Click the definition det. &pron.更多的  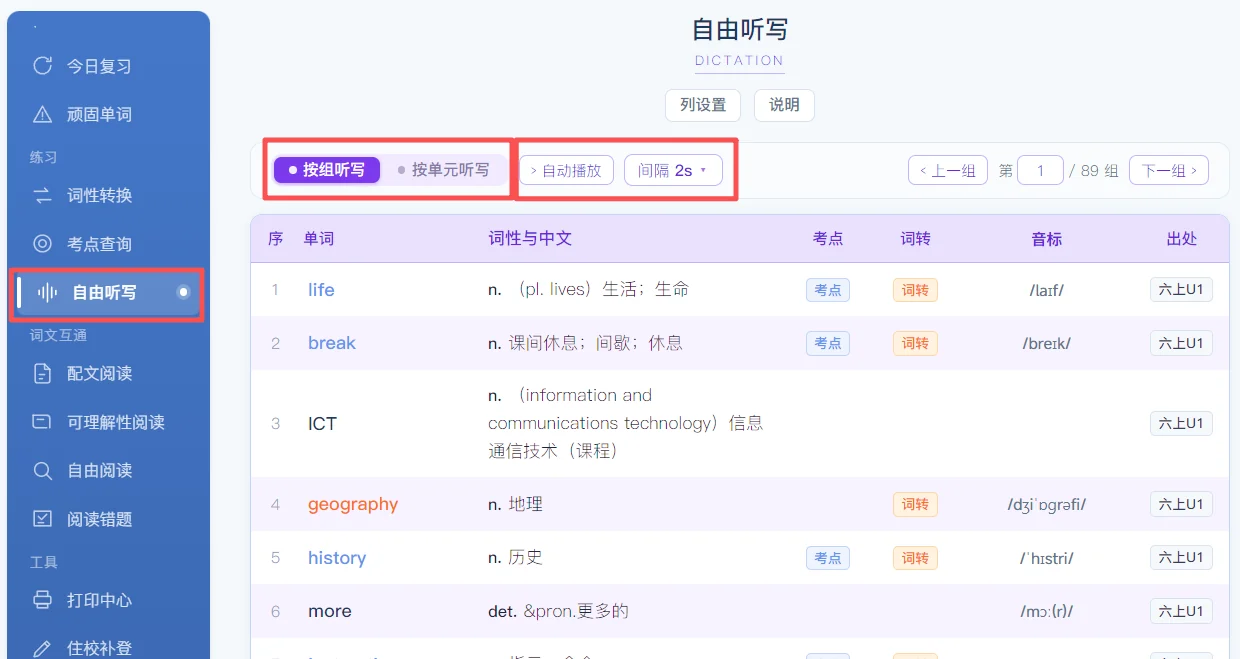[x=558, y=611]
